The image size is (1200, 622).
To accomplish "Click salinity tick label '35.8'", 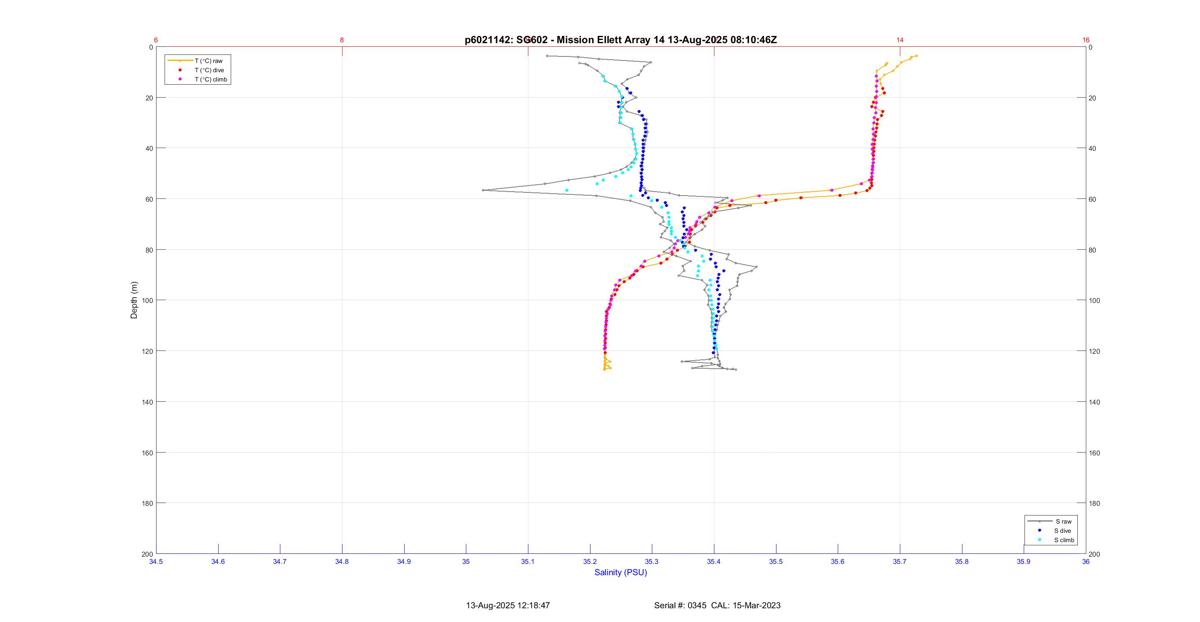I will [x=962, y=562].
